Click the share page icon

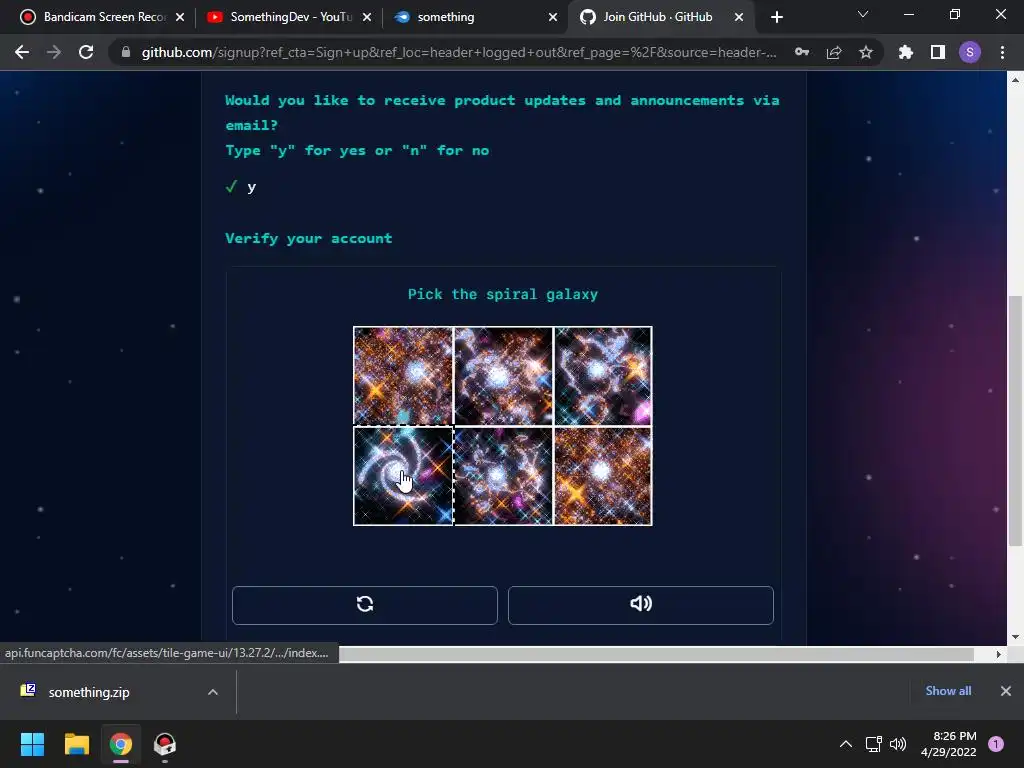[x=833, y=52]
